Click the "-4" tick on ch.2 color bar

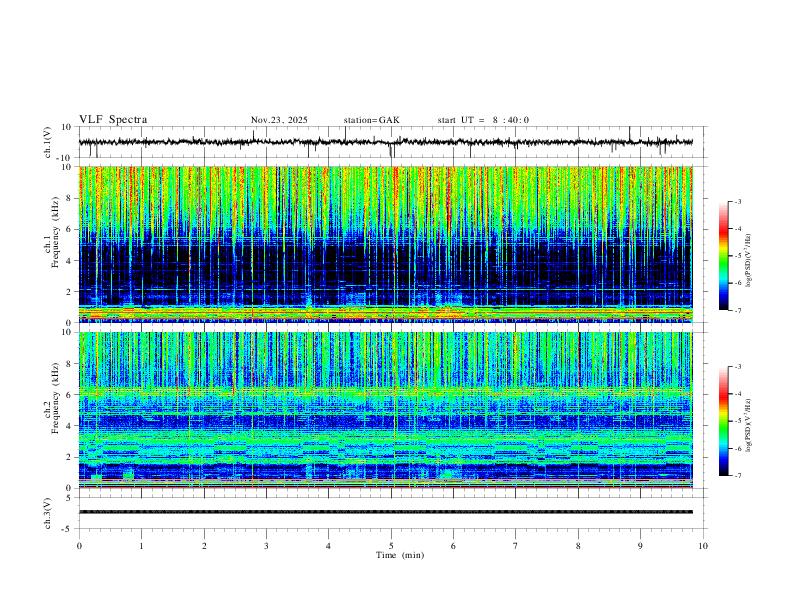click(737, 394)
